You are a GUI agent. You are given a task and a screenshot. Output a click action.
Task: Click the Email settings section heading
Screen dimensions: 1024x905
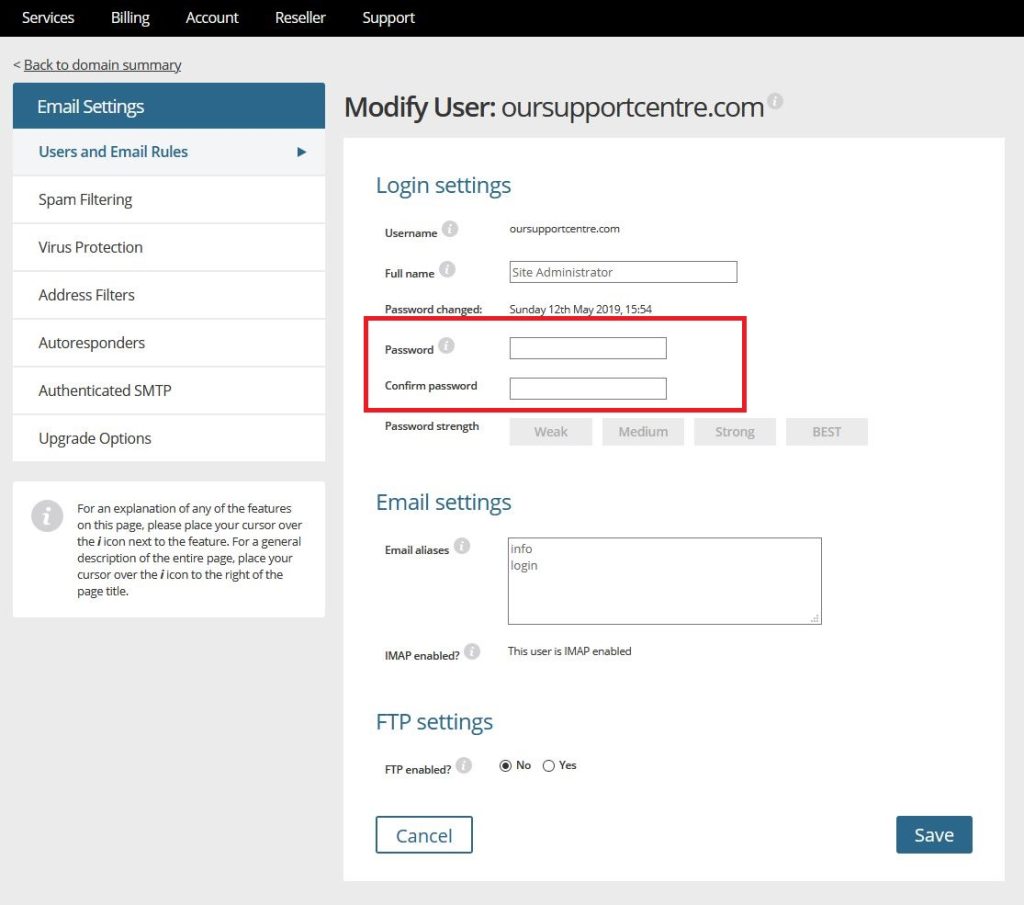(x=443, y=503)
